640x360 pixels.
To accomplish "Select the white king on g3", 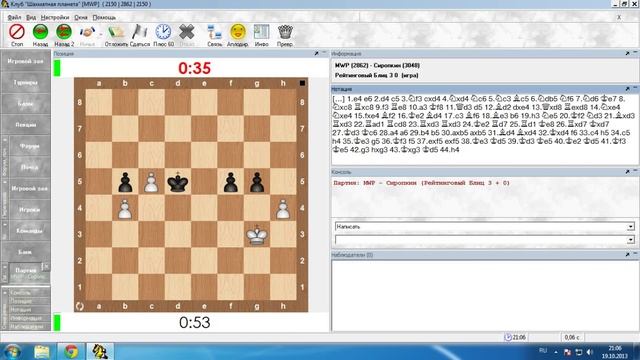I will tap(257, 234).
